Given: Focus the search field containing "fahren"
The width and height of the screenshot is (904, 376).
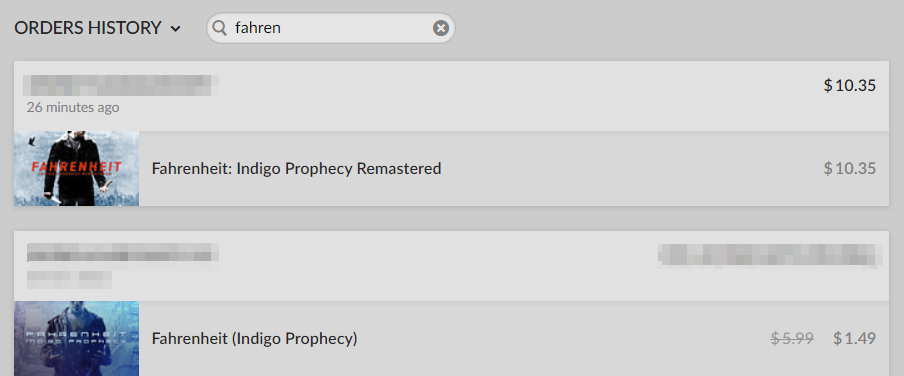Looking at the screenshot, I should click(x=330, y=28).
